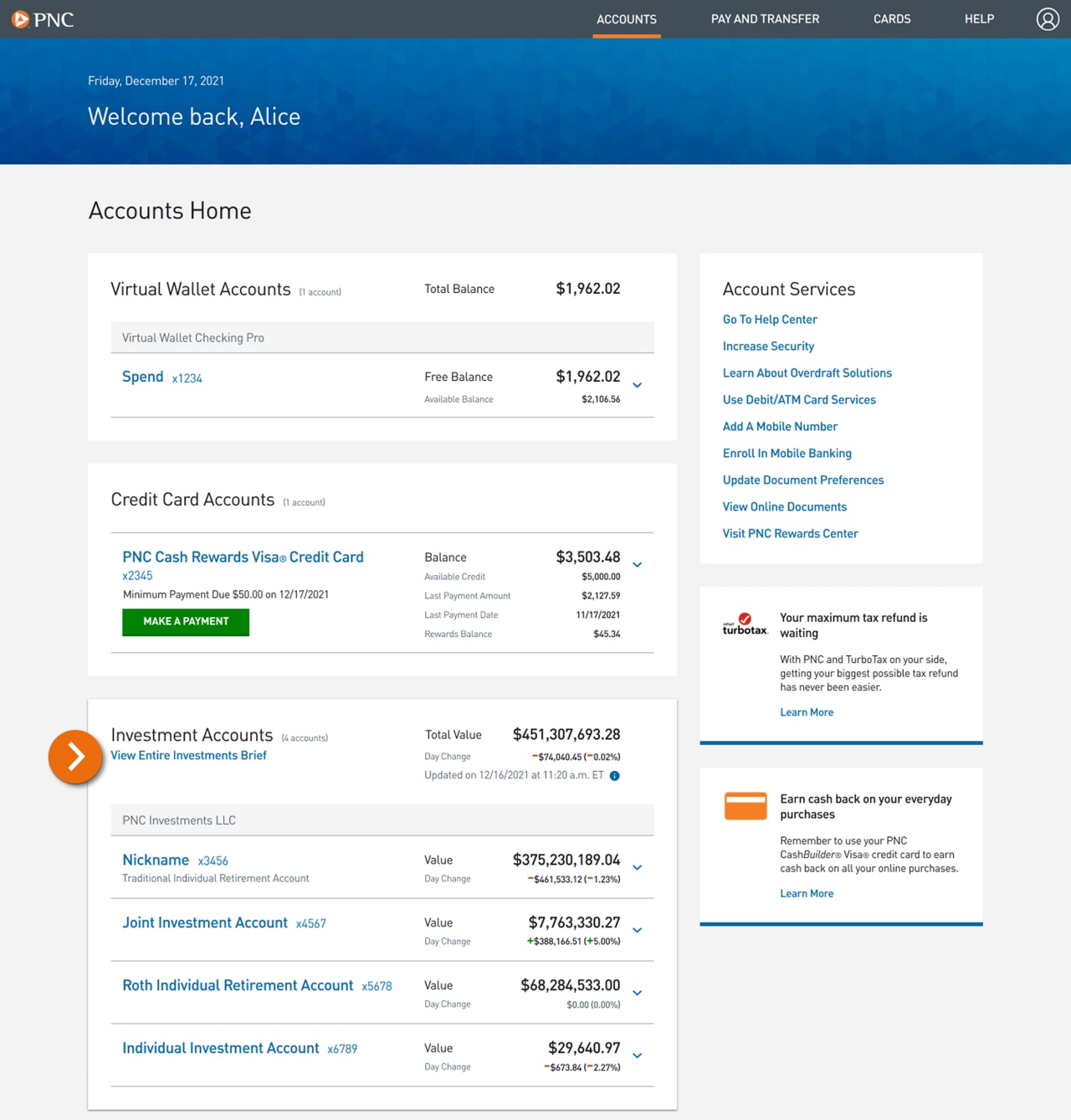
Task: Go To Help Center
Action: 769,319
